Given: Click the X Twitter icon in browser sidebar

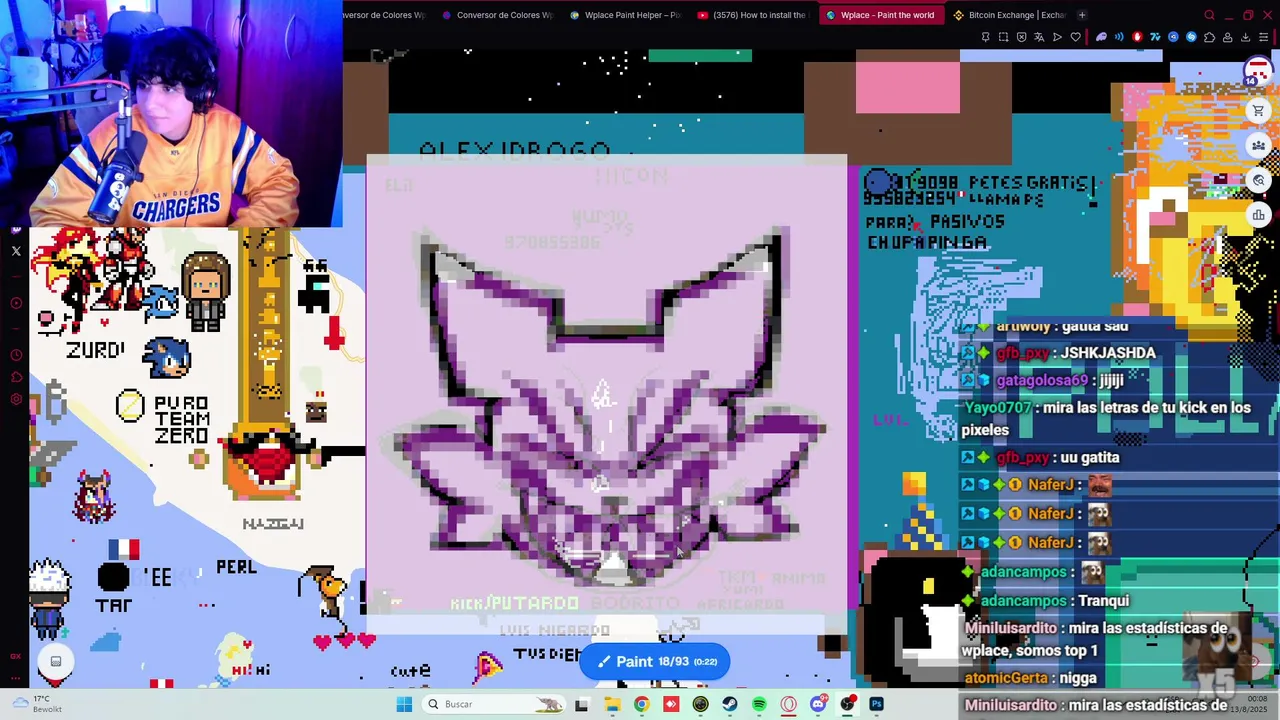Looking at the screenshot, I should point(16,251).
